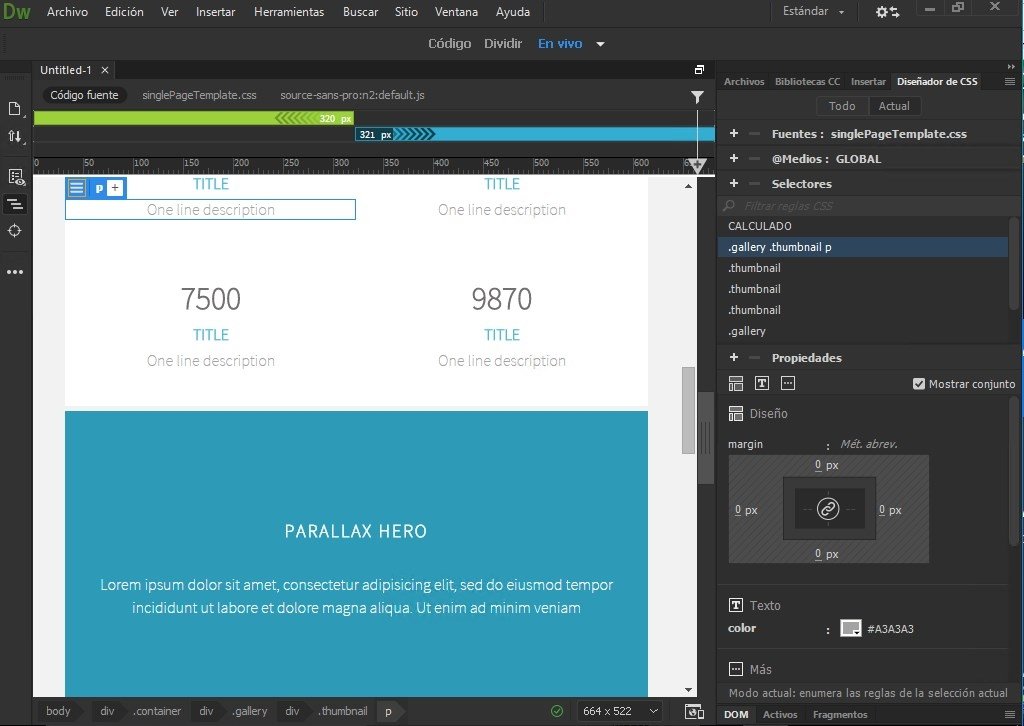Activate the Inspect crosshair icon
This screenshot has height=726, width=1024.
[x=14, y=230]
